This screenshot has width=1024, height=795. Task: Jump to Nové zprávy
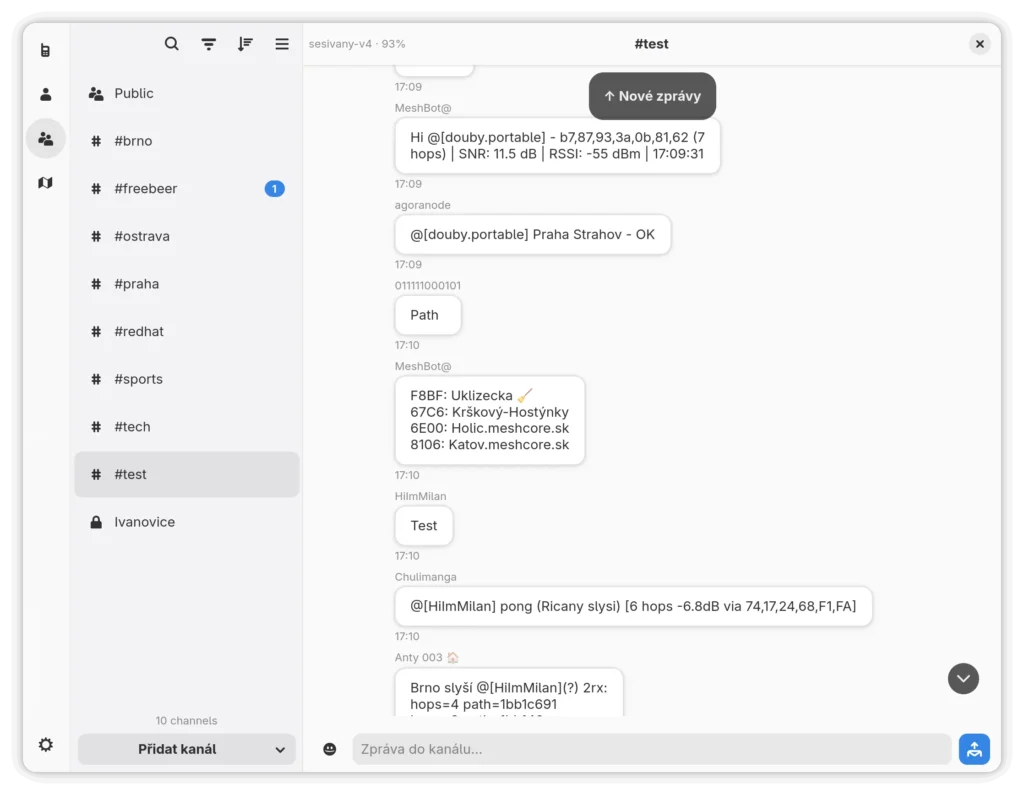click(x=652, y=96)
